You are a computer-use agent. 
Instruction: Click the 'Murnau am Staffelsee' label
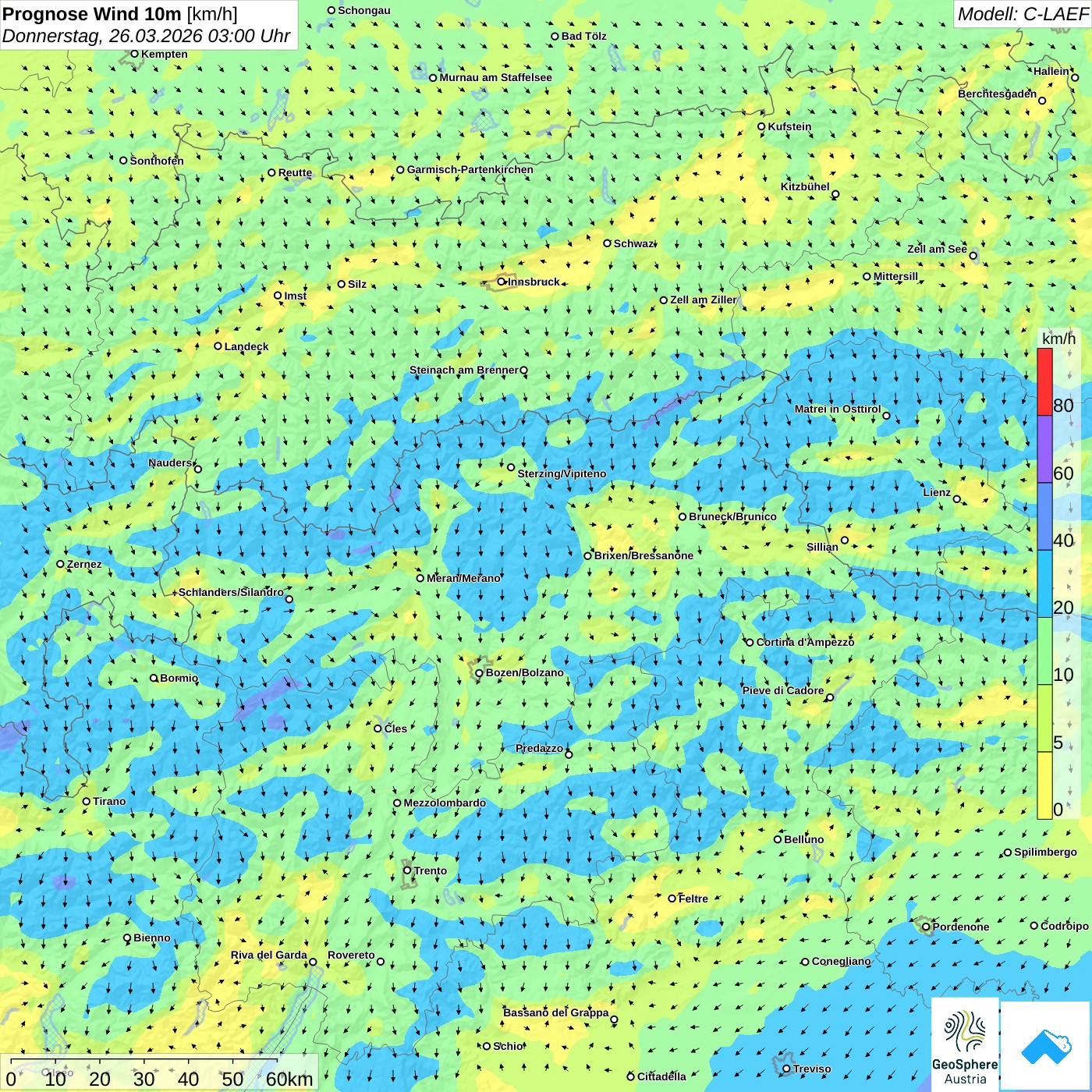click(495, 77)
